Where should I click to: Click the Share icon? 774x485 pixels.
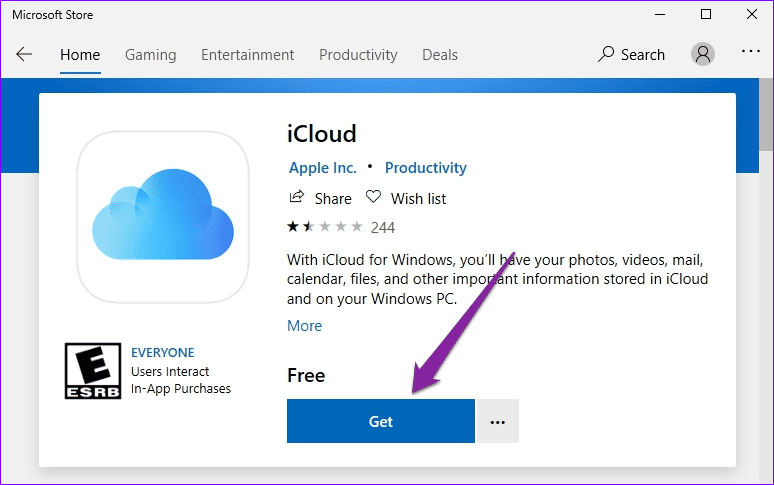pos(296,197)
